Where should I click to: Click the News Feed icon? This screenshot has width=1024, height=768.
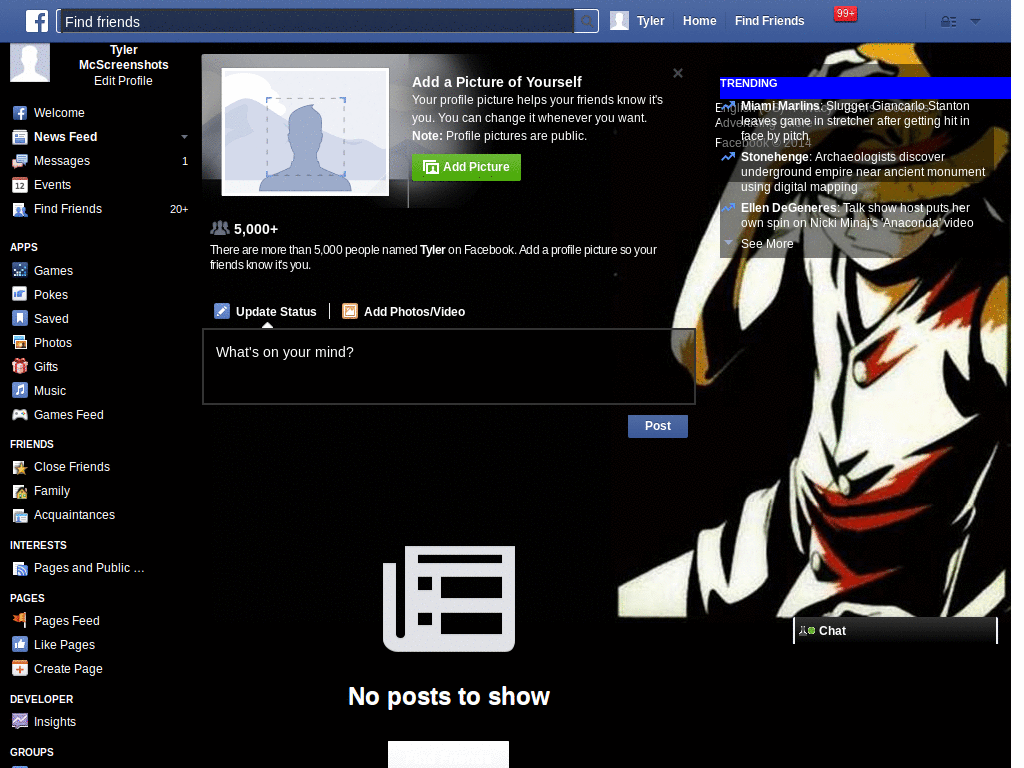tap(20, 137)
